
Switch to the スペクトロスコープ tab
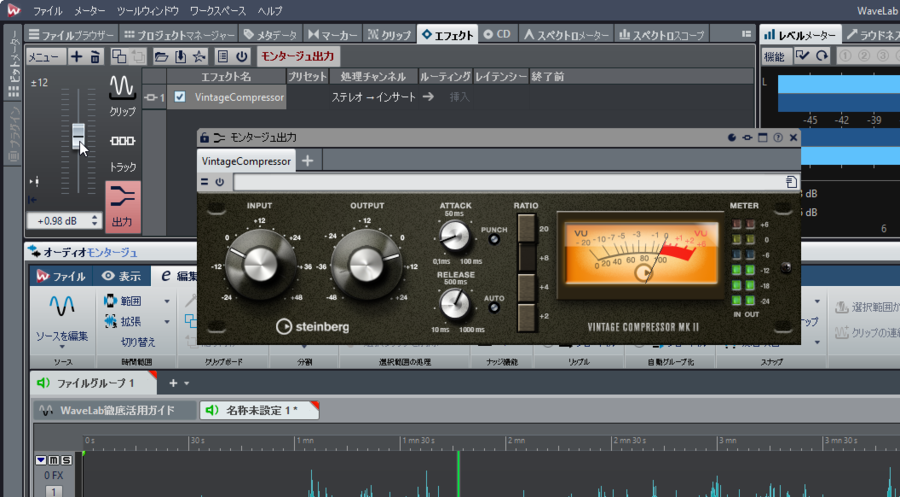(x=662, y=34)
